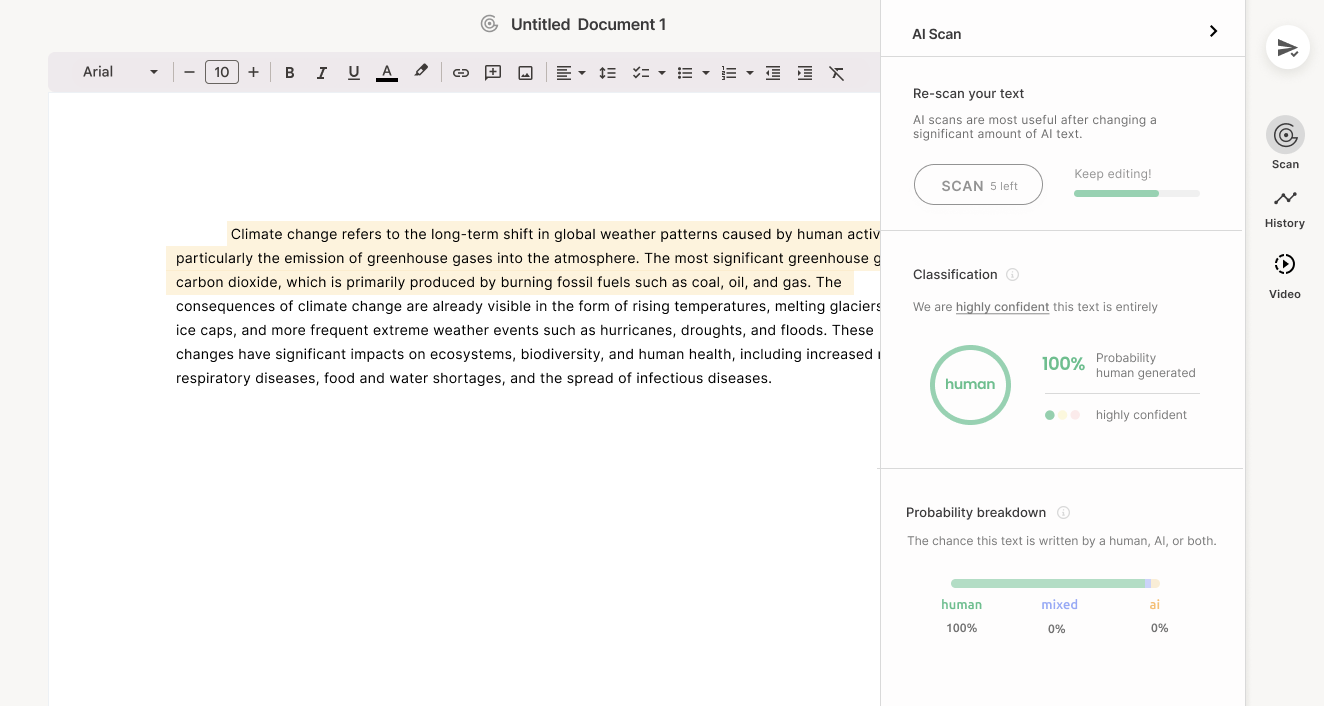The width and height of the screenshot is (1324, 706).
Task: Clear formatting with the strikethrough-A icon
Action: [x=837, y=72]
